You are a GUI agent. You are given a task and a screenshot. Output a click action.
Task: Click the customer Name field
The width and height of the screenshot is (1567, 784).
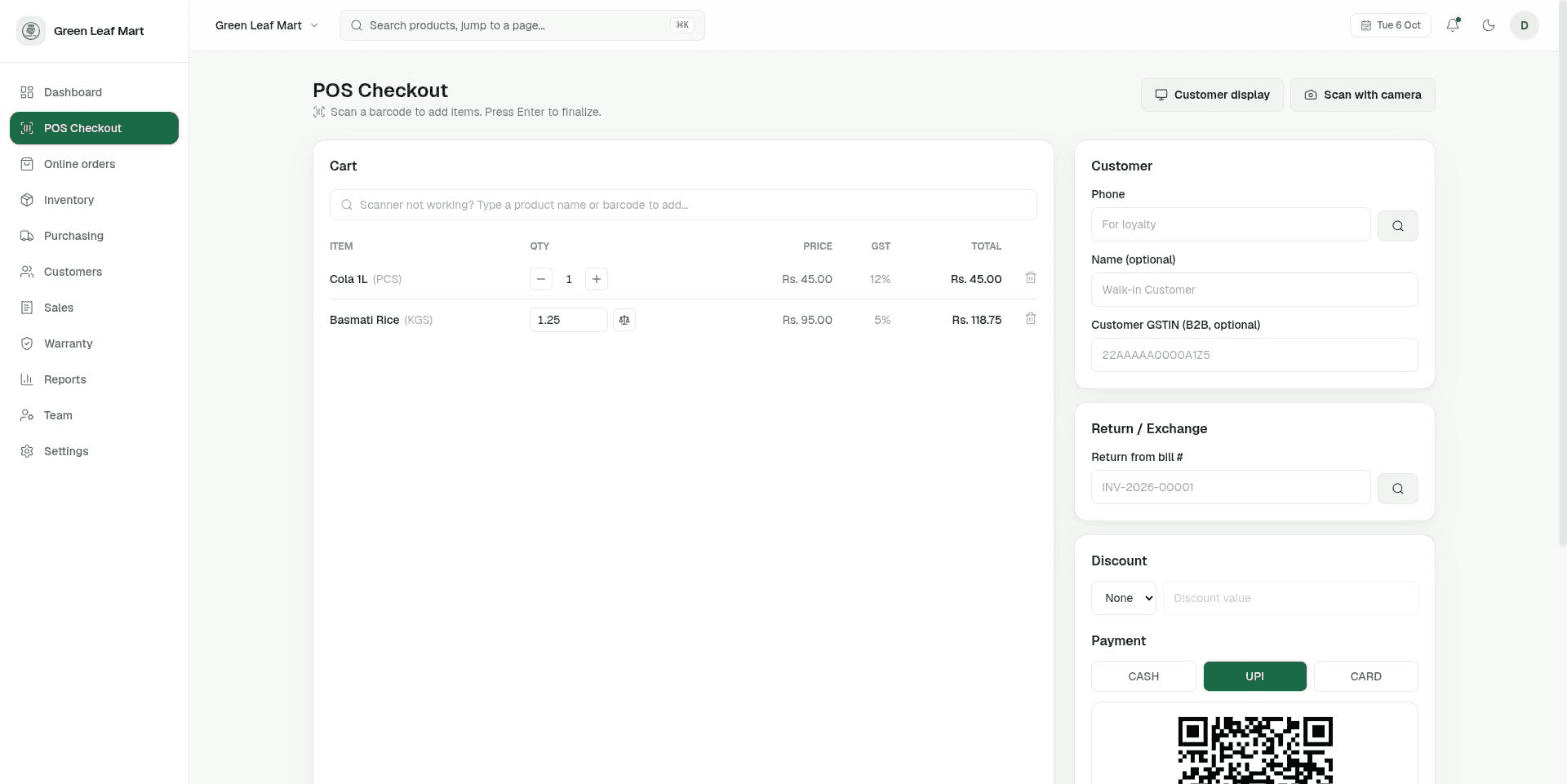pos(1254,290)
